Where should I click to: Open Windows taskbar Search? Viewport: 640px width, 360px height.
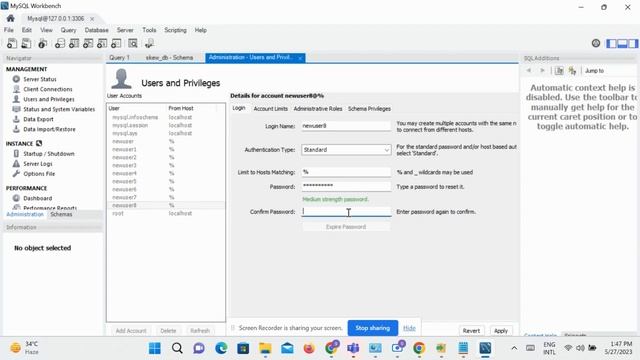177,348
